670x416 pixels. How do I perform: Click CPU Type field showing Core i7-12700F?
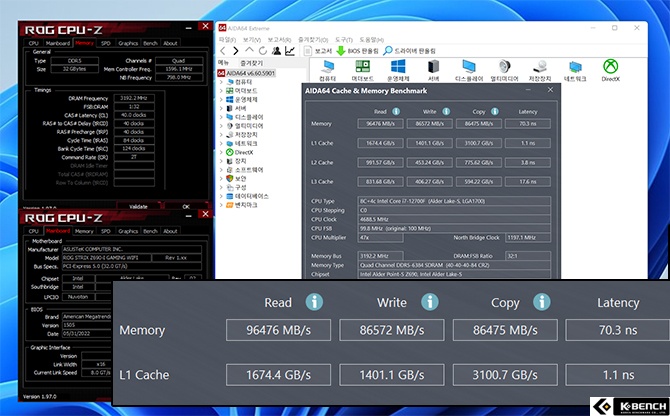[x=454, y=201]
